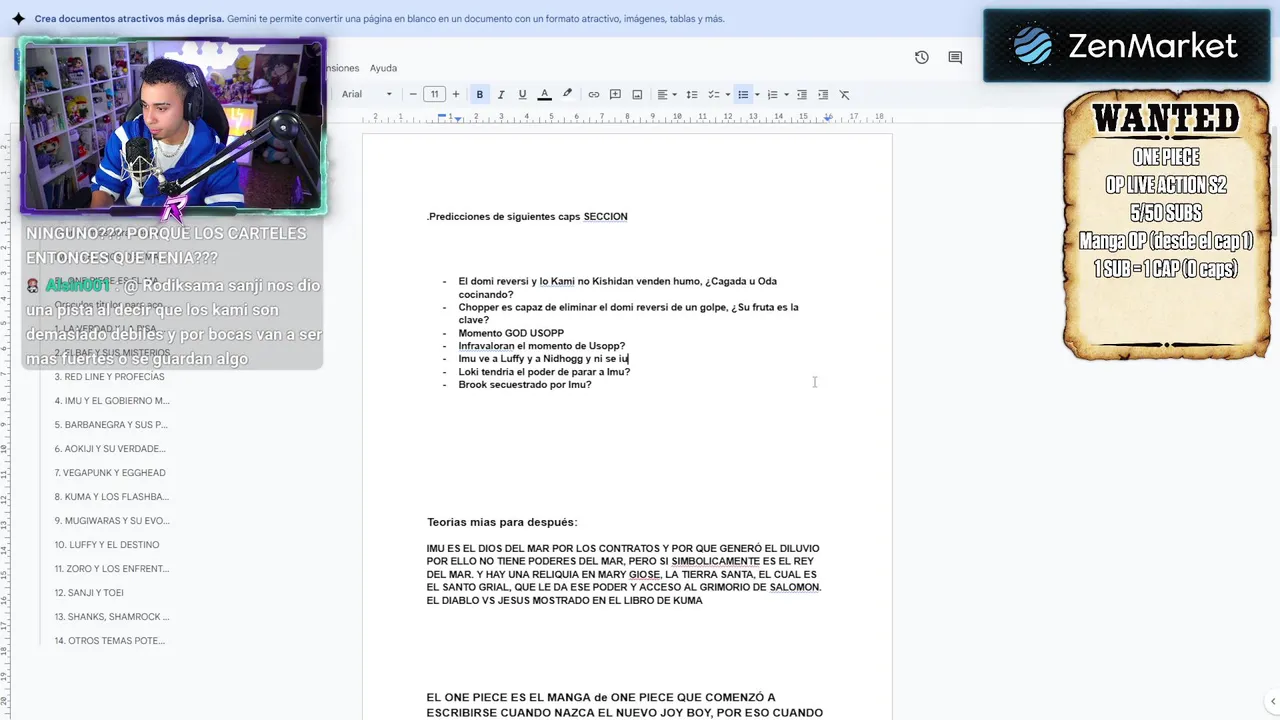Viewport: 1280px width, 720px height.
Task: Expand the numbered list options arrow
Action: click(x=787, y=94)
